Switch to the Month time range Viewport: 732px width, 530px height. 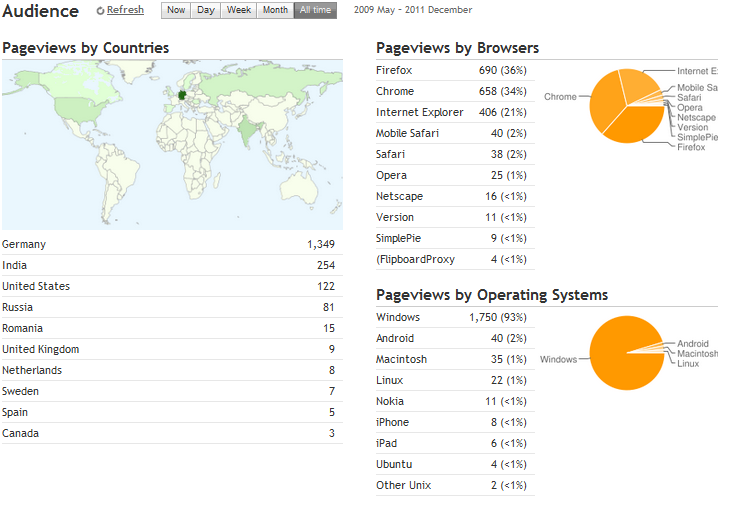coord(275,10)
